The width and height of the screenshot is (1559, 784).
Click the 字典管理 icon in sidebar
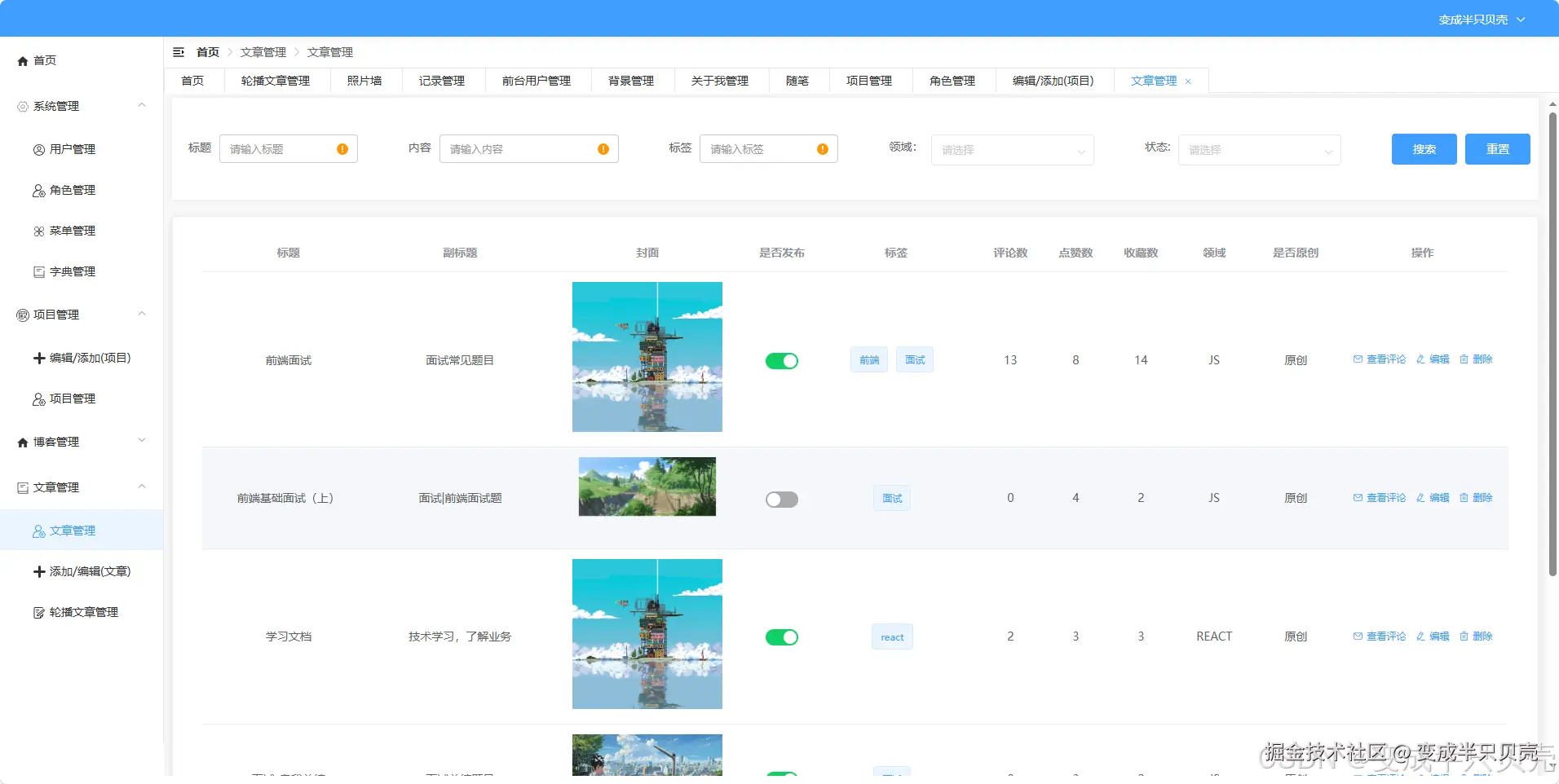(x=39, y=272)
